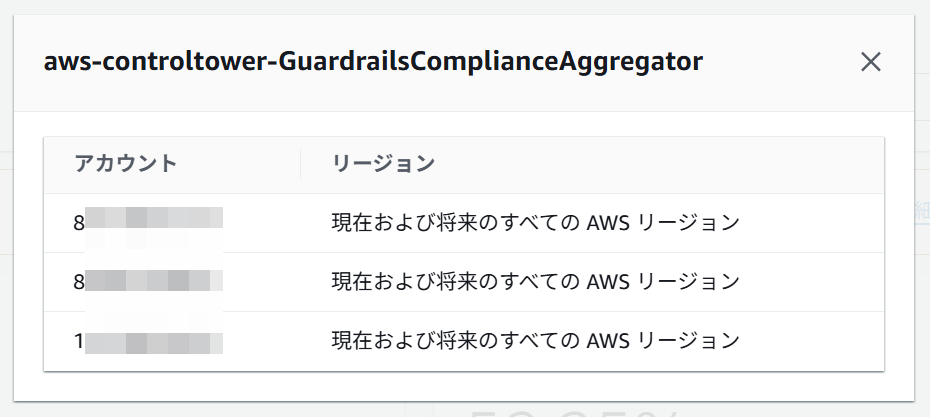Click the leading digit 8 in the first row
930x417 pixels.
[79, 222]
